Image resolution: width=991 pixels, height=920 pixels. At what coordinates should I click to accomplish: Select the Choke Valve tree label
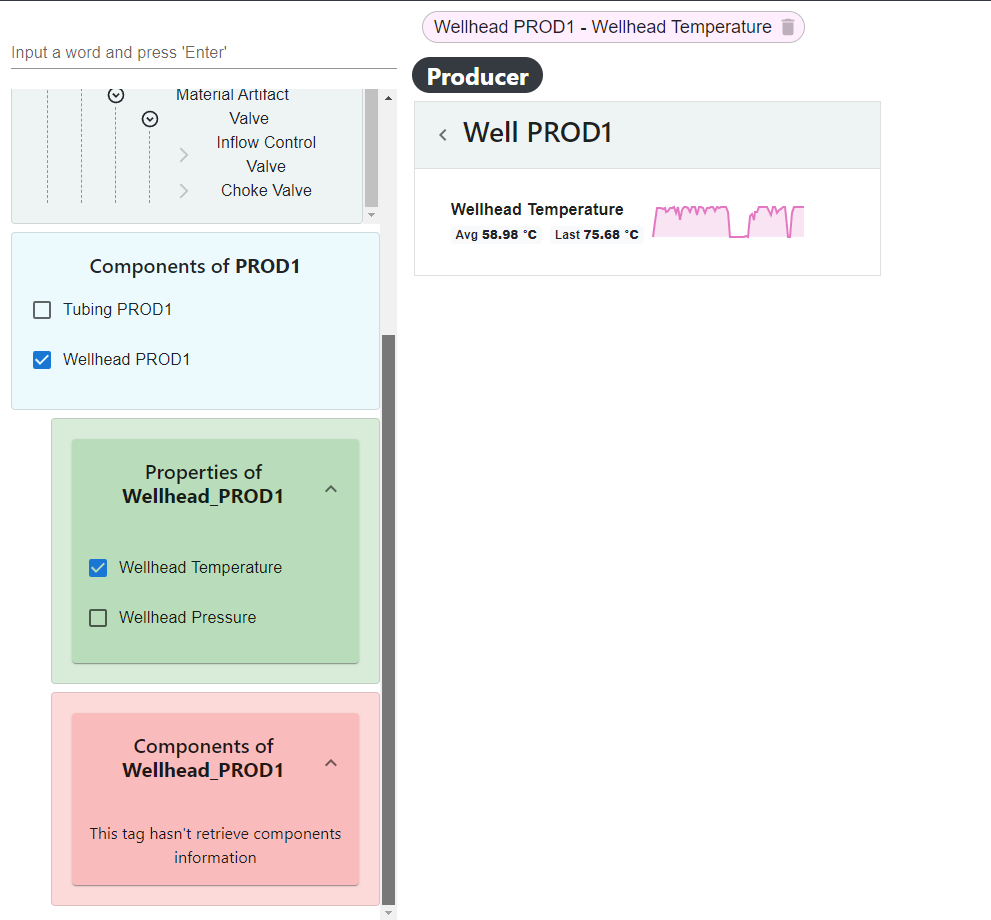266,191
